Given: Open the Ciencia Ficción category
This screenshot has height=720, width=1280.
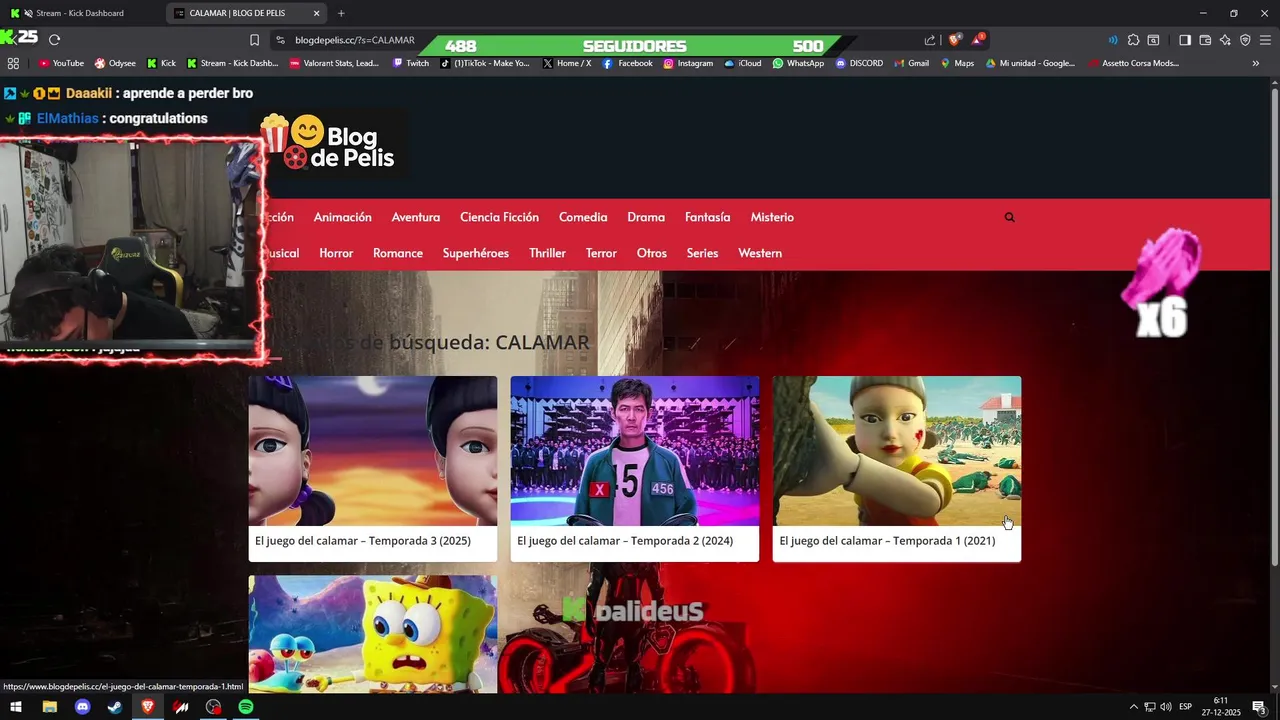Looking at the screenshot, I should (499, 217).
